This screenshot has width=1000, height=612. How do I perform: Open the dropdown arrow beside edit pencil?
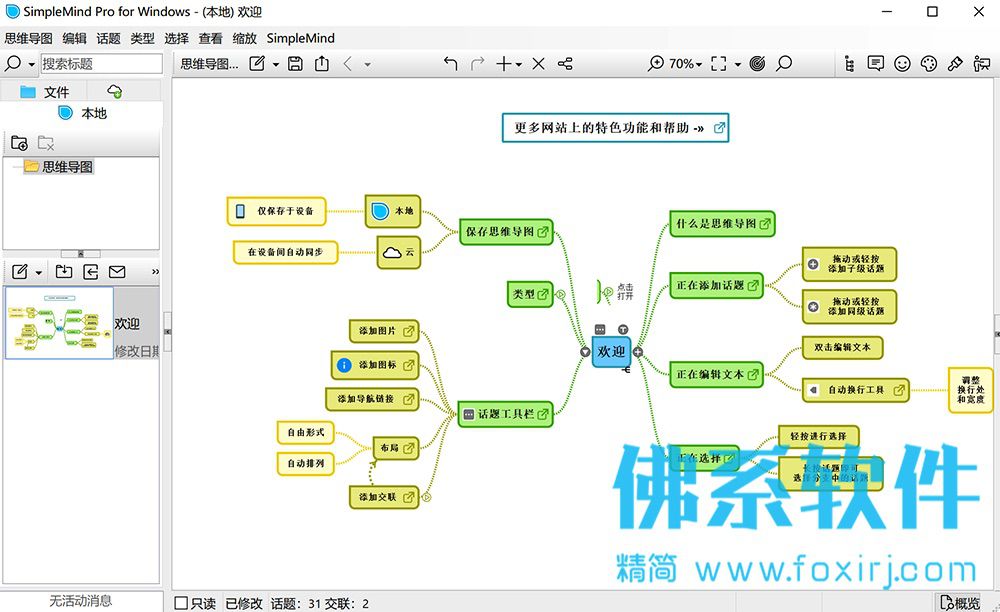276,64
